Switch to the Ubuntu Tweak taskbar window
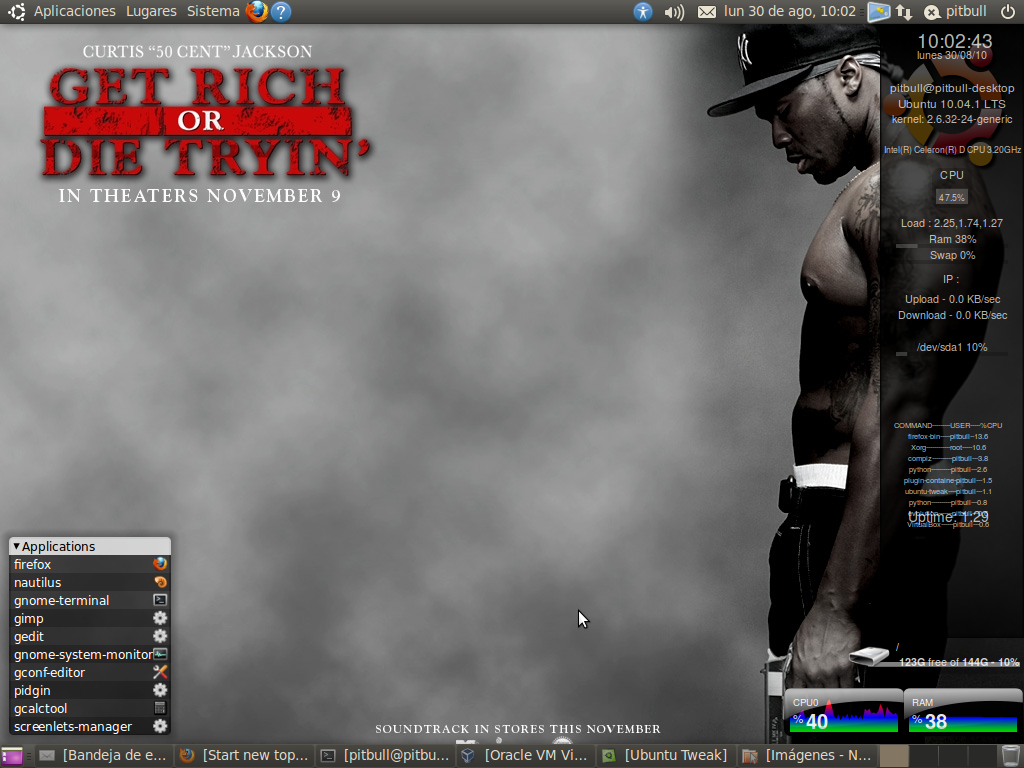The width and height of the screenshot is (1024, 768). pyautogui.click(x=665, y=756)
